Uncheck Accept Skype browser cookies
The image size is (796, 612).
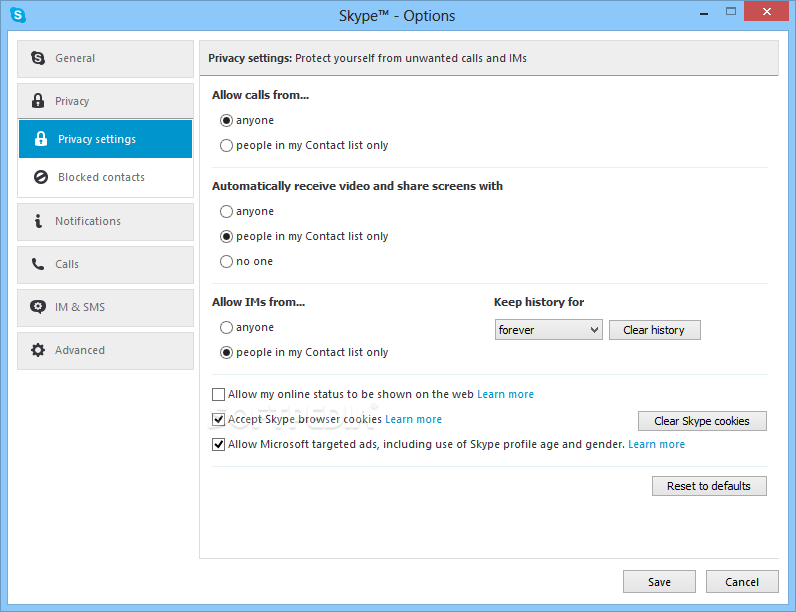click(x=218, y=419)
